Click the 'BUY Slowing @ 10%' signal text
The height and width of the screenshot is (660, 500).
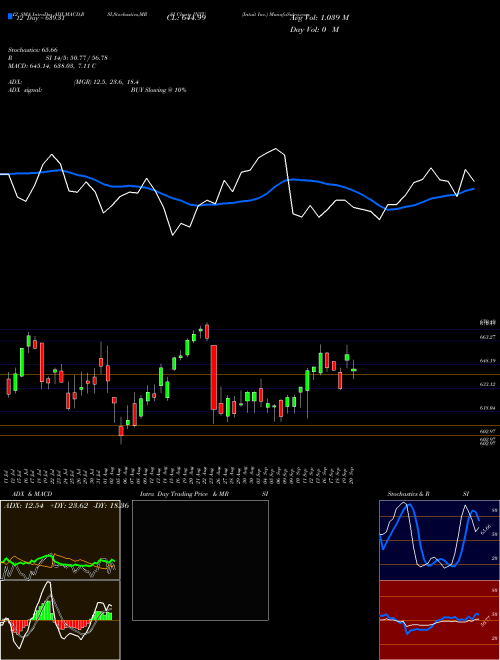pos(158,90)
